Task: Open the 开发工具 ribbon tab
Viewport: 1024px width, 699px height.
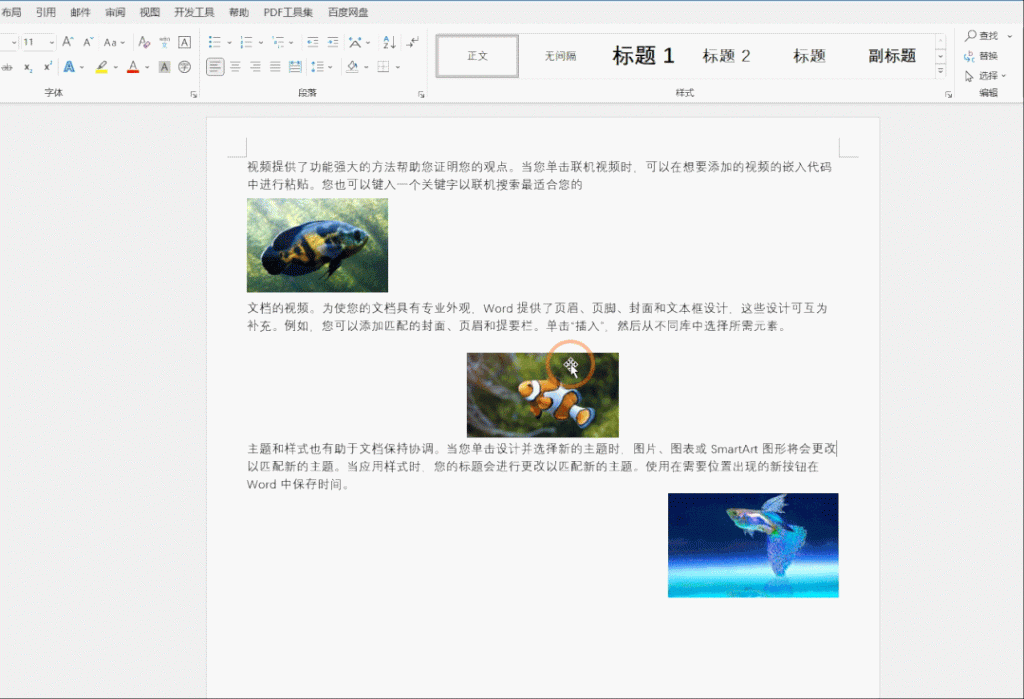Action: [x=194, y=12]
